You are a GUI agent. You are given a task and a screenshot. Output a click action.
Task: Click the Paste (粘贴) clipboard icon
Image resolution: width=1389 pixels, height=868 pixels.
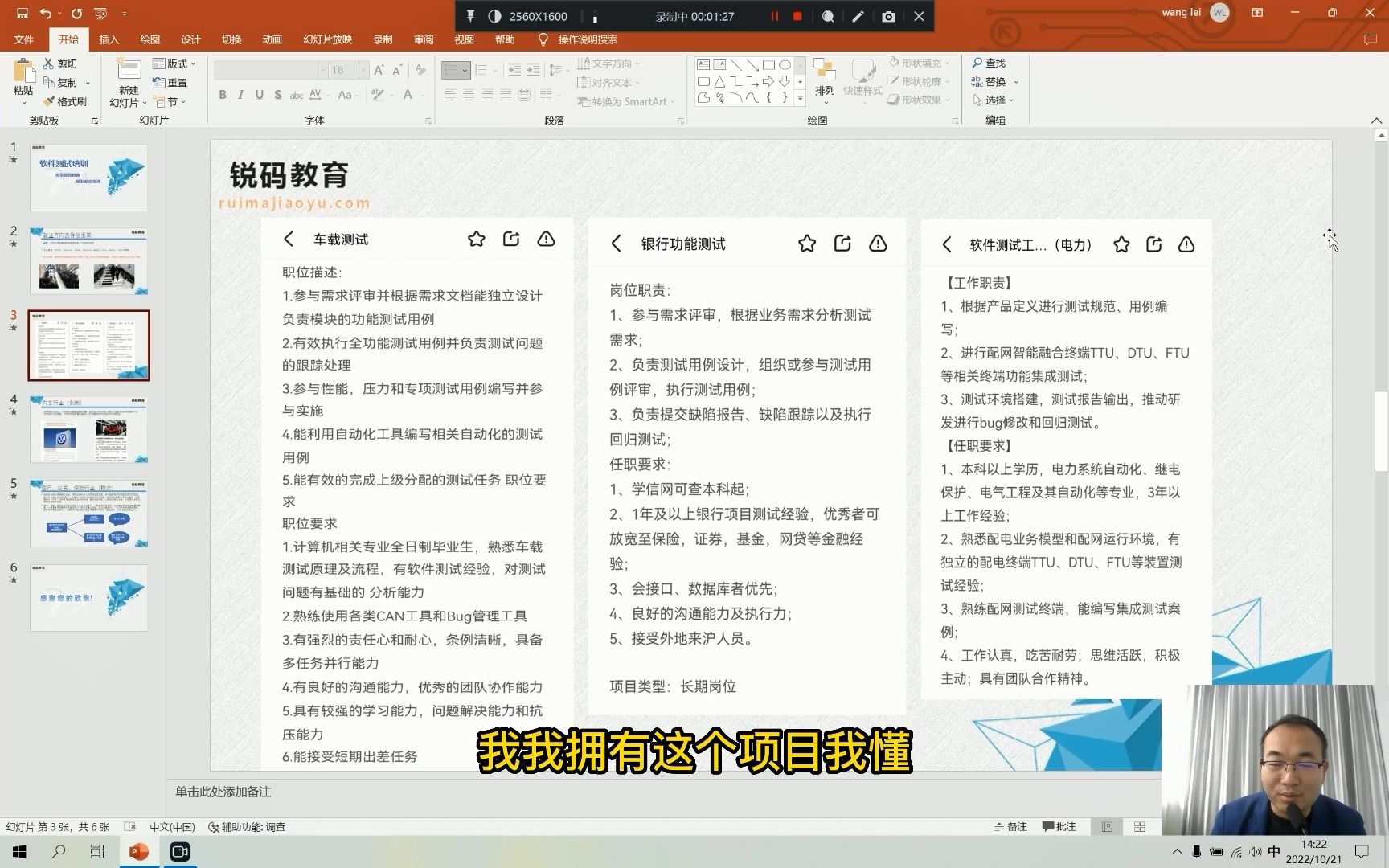click(x=23, y=72)
